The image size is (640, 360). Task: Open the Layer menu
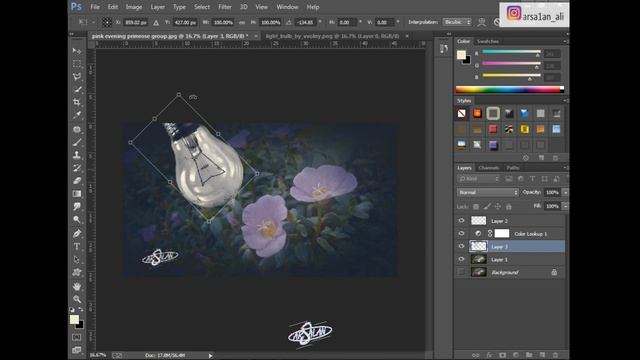pos(158,7)
